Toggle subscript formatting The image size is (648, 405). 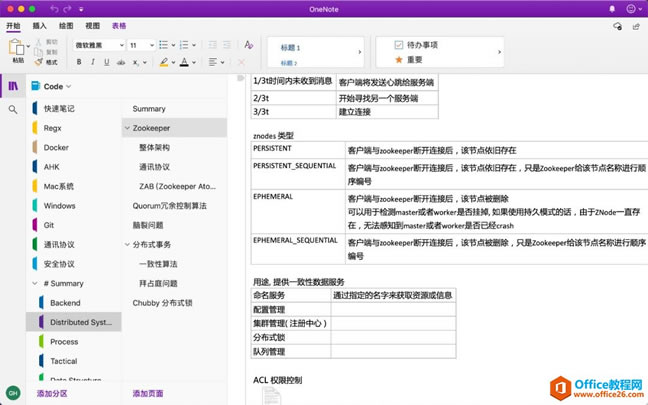[x=135, y=62]
